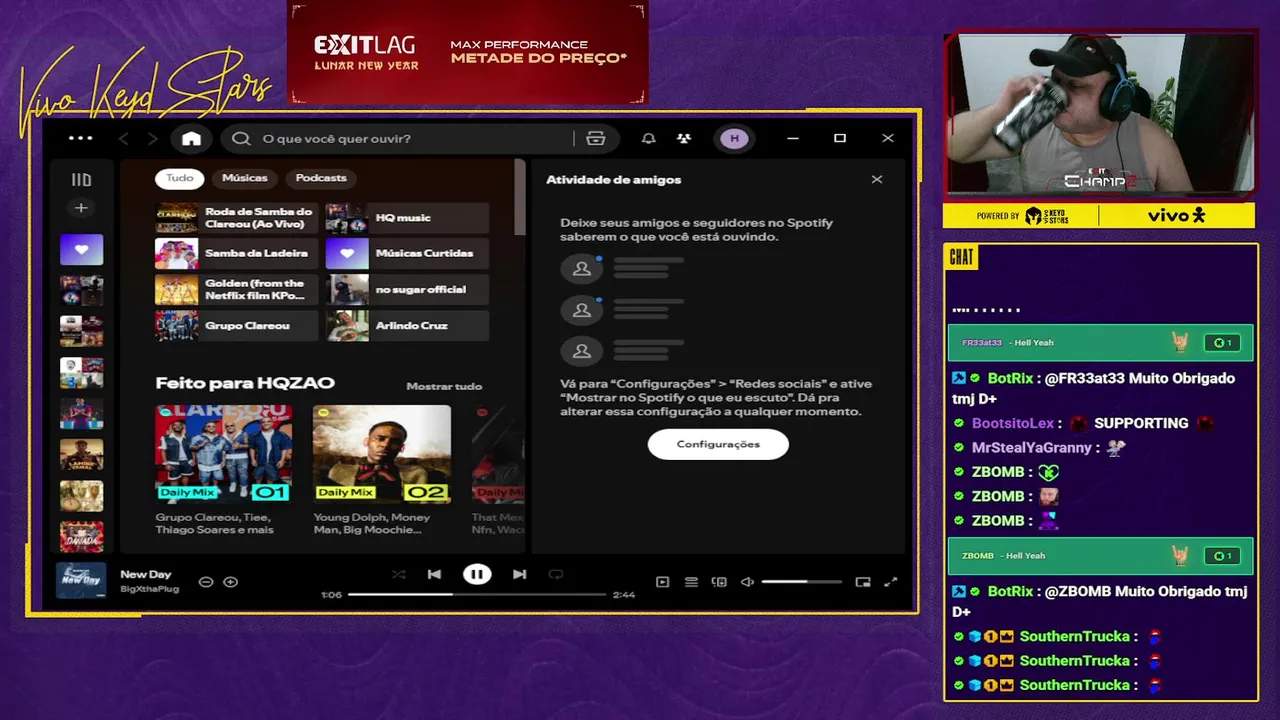1280x720 pixels.
Task: Click the New Day album art thumbnail
Action: pyautogui.click(x=81, y=581)
